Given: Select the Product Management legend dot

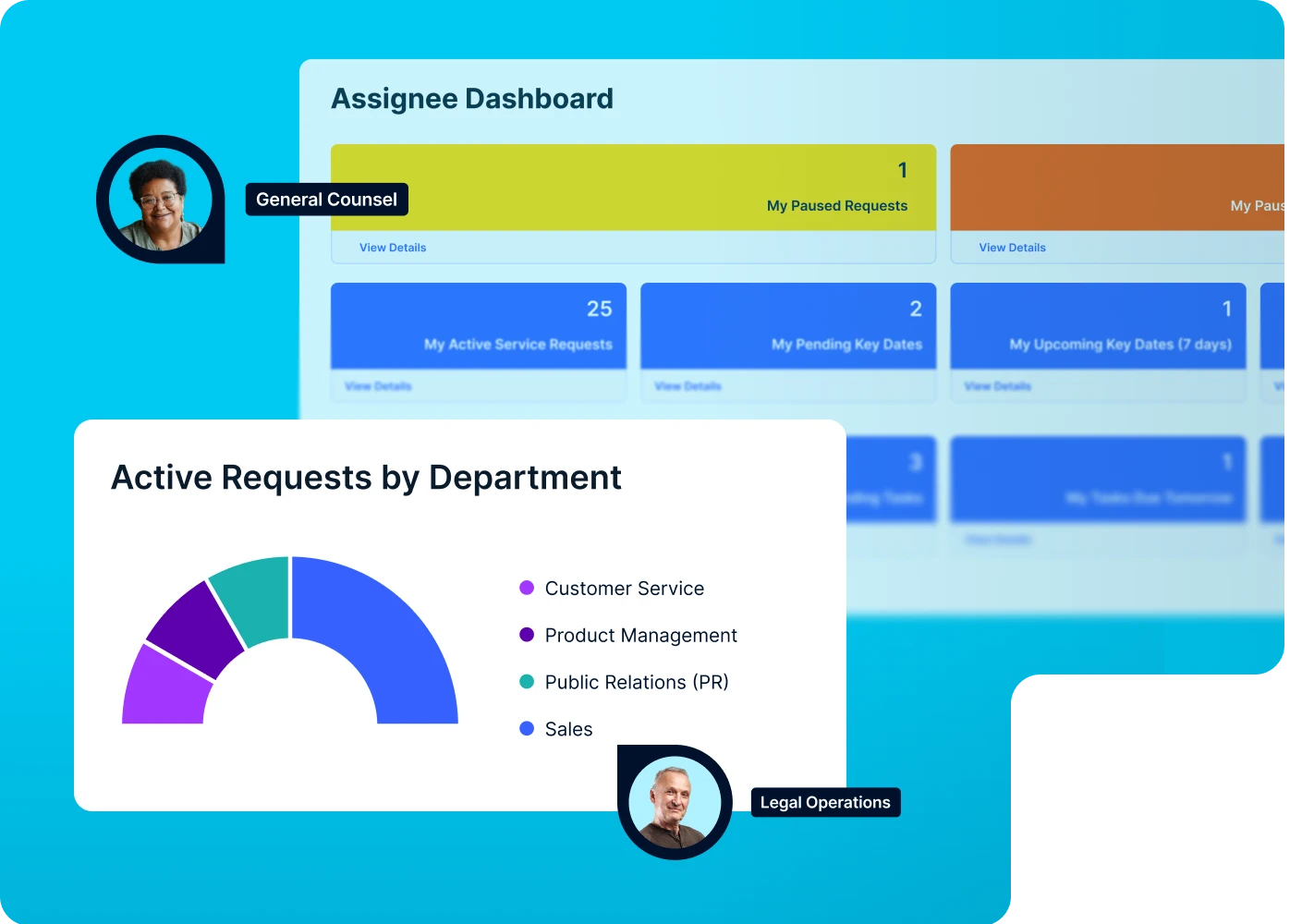Looking at the screenshot, I should coord(527,635).
